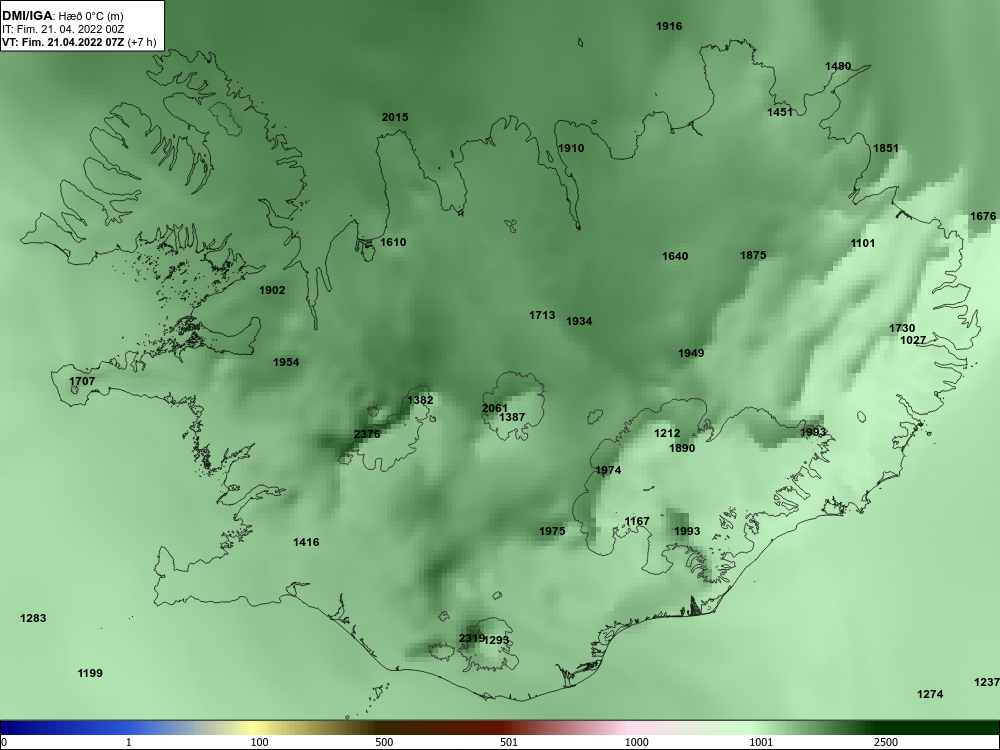
Task: Select the map value 1707
Action: pos(82,381)
